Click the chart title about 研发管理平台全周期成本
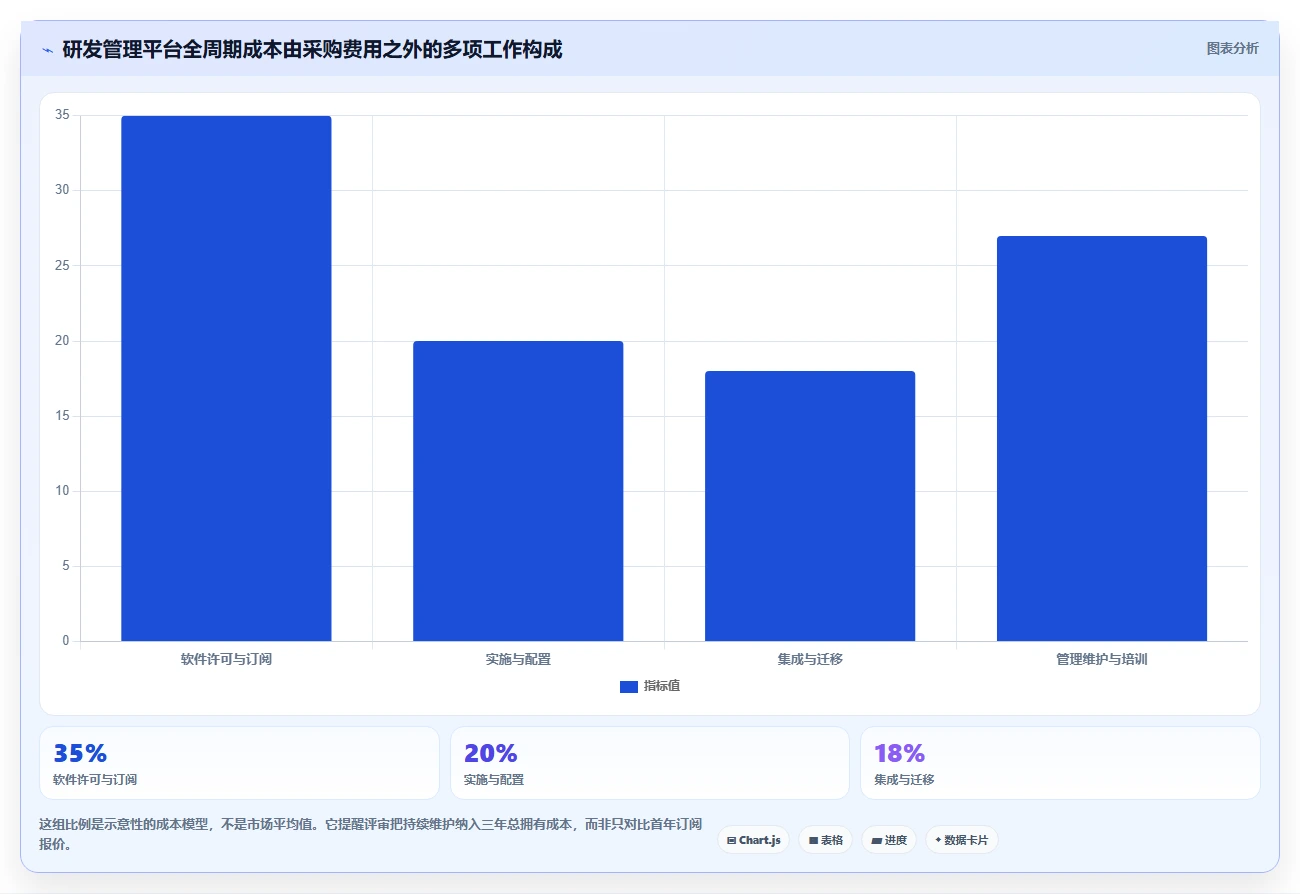Viewport: 1300px width, 894px height. pyautogui.click(x=312, y=50)
